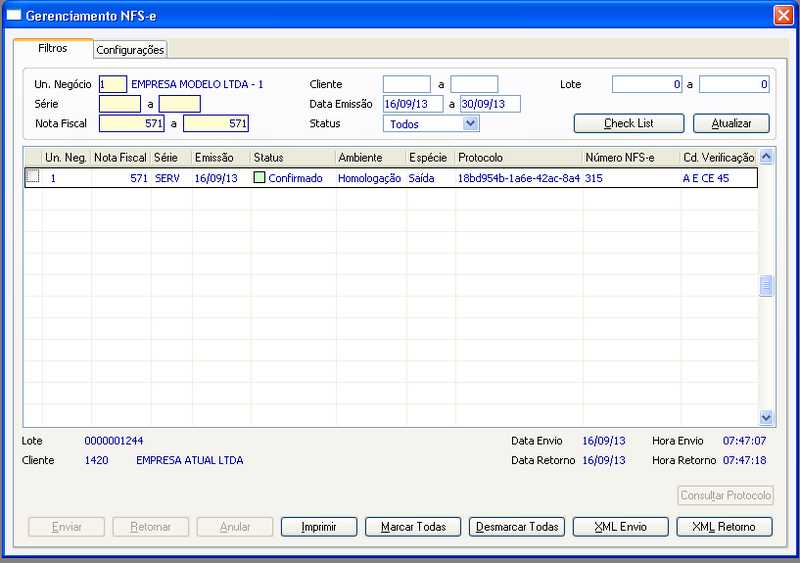This screenshot has height=563, width=800.
Task: Click client code 1420
Action: 96,460
